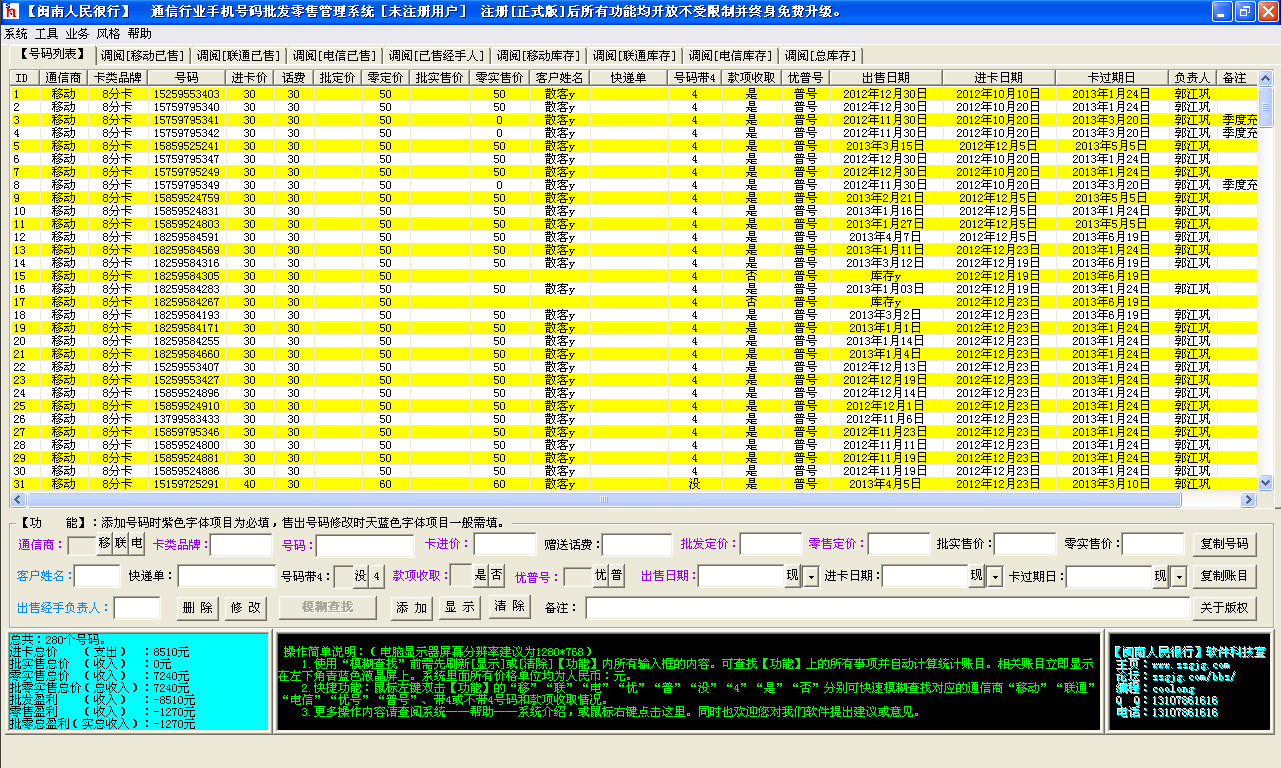Click the 没 button beside 号码带4
This screenshot has height=768, width=1282.
point(362,576)
